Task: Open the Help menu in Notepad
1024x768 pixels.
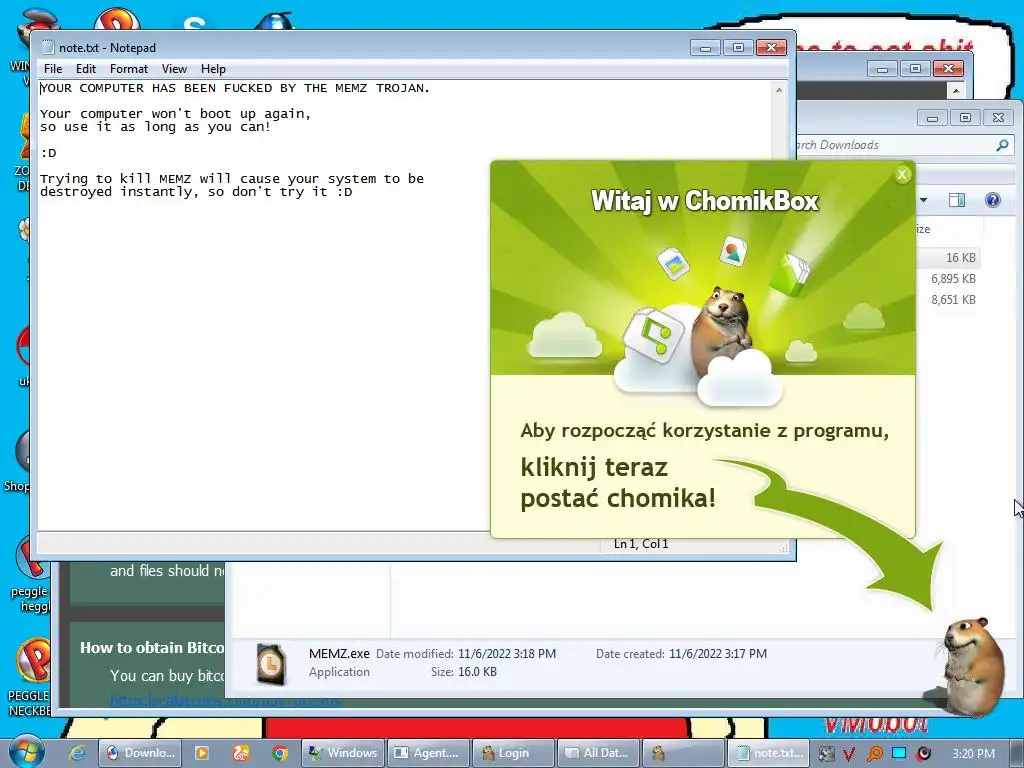Action: [x=213, y=69]
